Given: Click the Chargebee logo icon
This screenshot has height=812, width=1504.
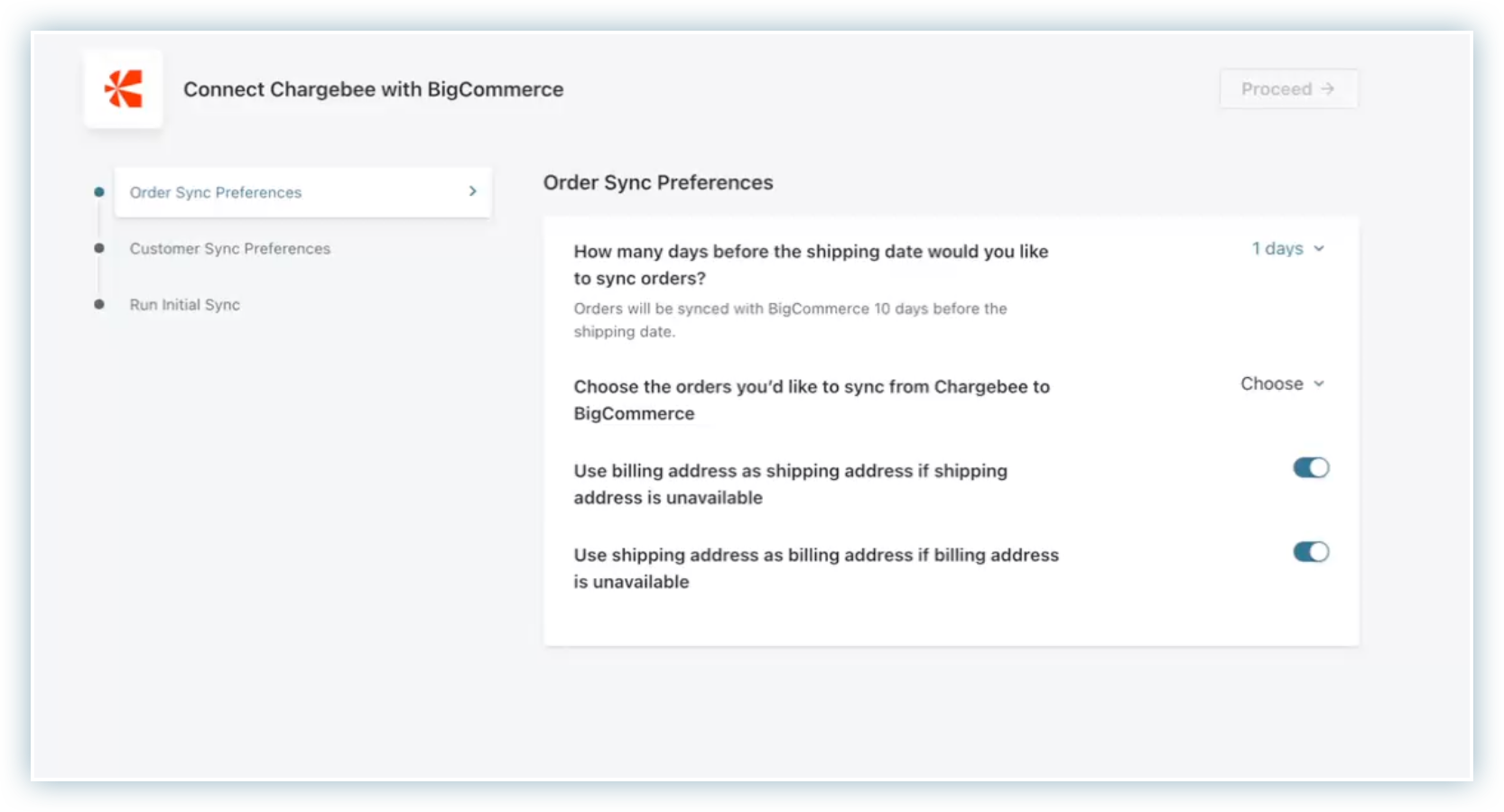Looking at the screenshot, I should pos(124,89).
